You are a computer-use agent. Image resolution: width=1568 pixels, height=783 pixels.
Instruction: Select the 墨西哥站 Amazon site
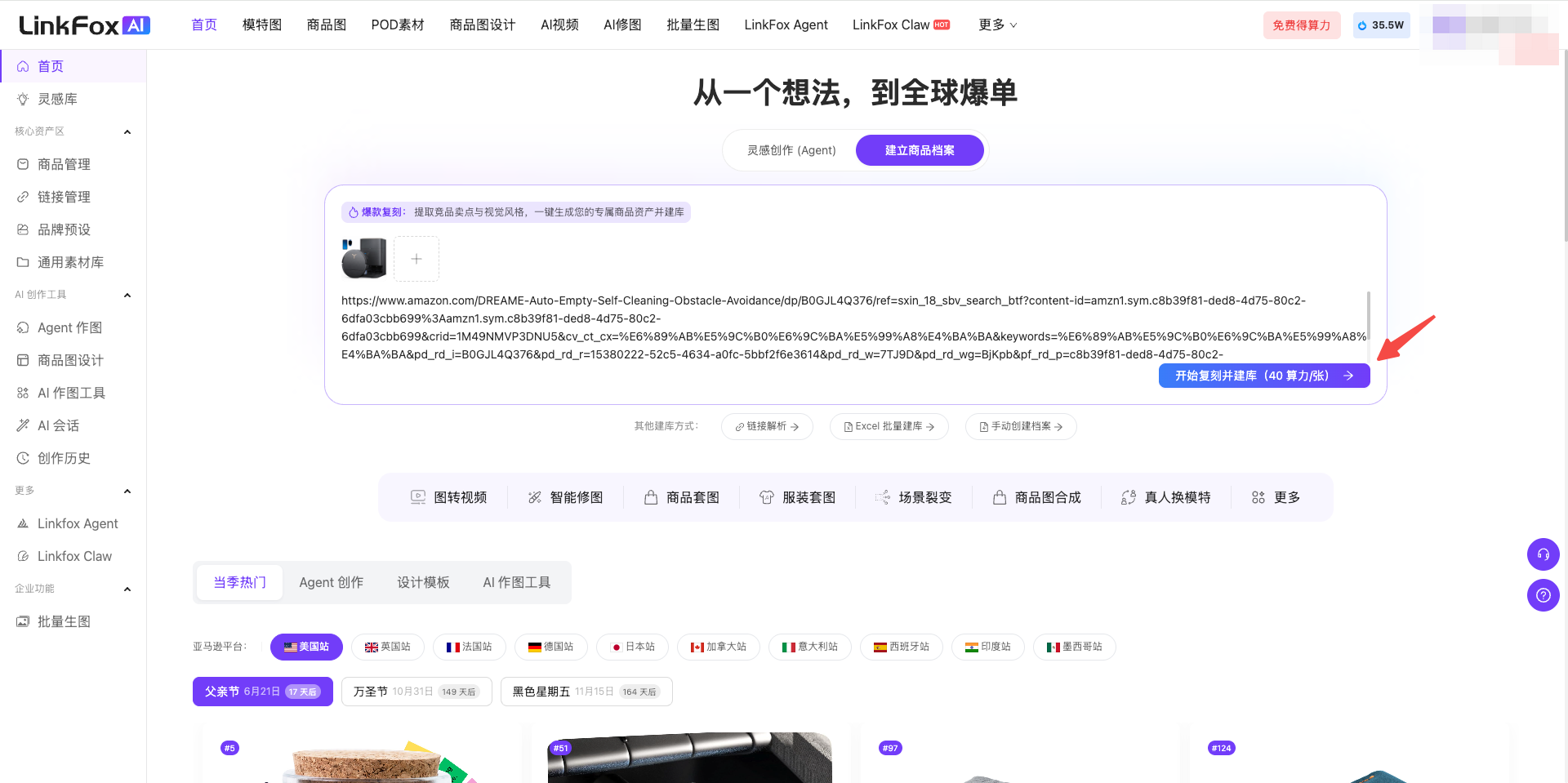(x=1075, y=647)
